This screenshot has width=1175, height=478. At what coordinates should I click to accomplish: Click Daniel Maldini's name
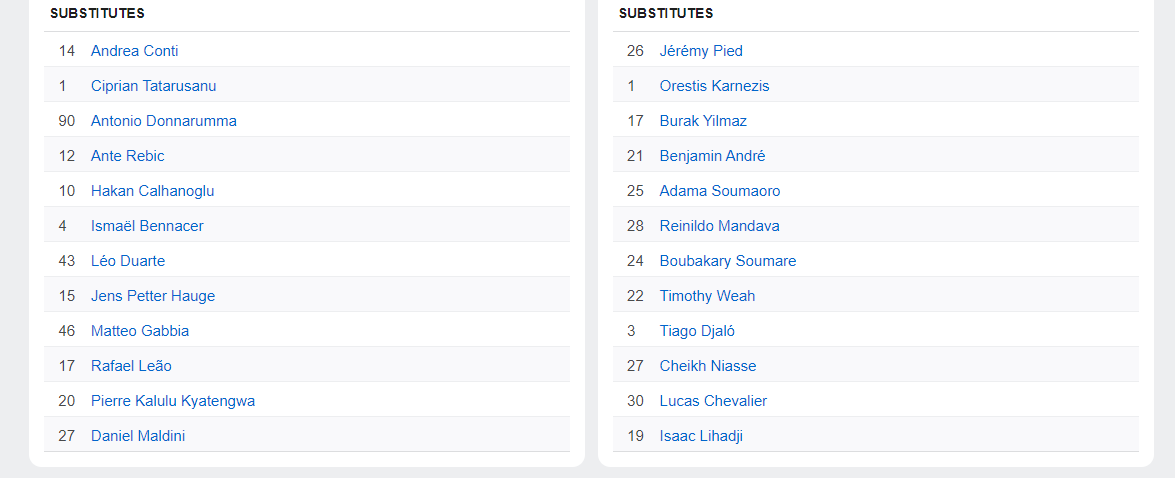click(x=138, y=436)
